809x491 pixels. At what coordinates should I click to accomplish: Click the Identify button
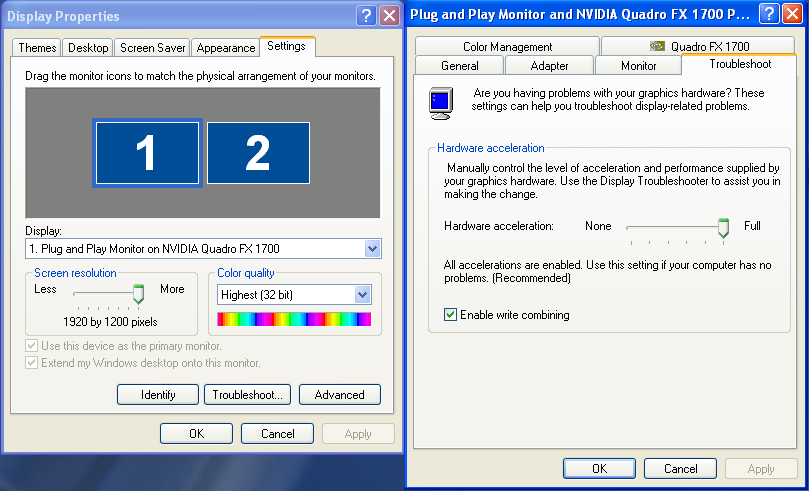click(158, 395)
